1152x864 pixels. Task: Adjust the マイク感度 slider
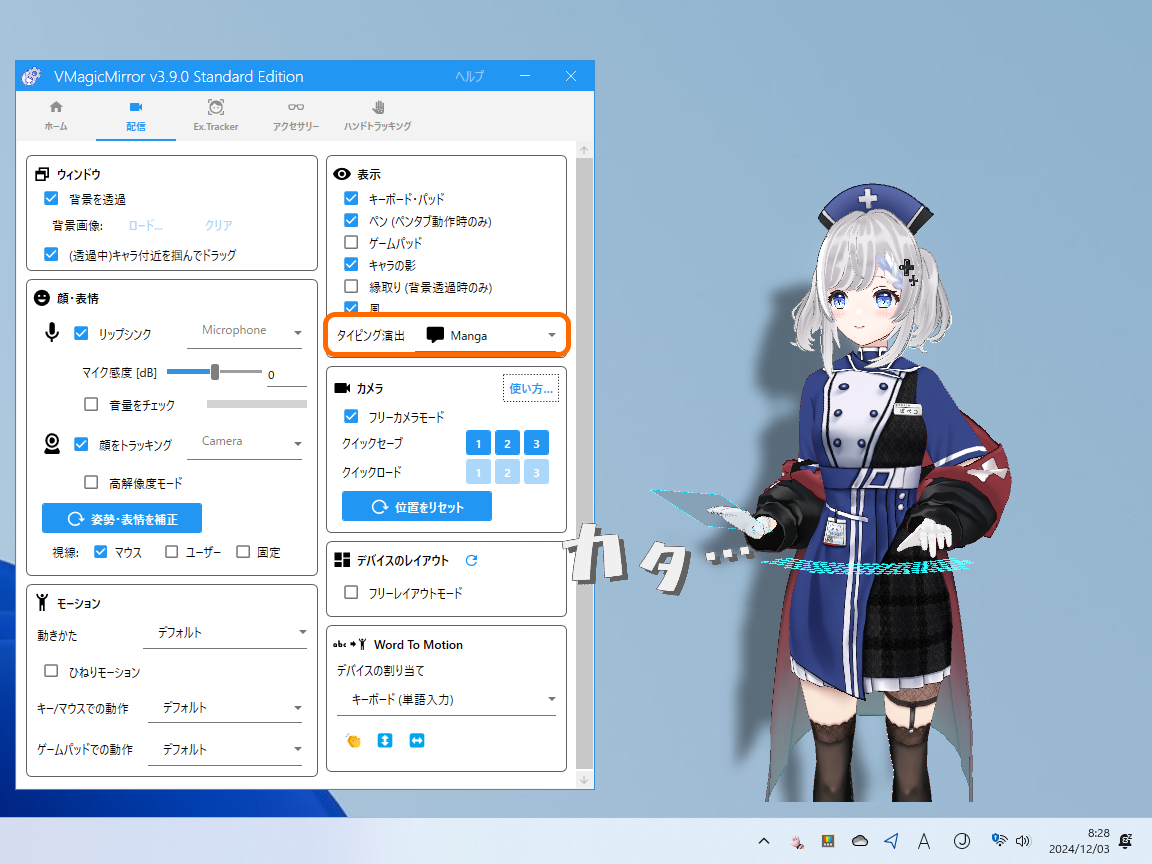(x=214, y=371)
